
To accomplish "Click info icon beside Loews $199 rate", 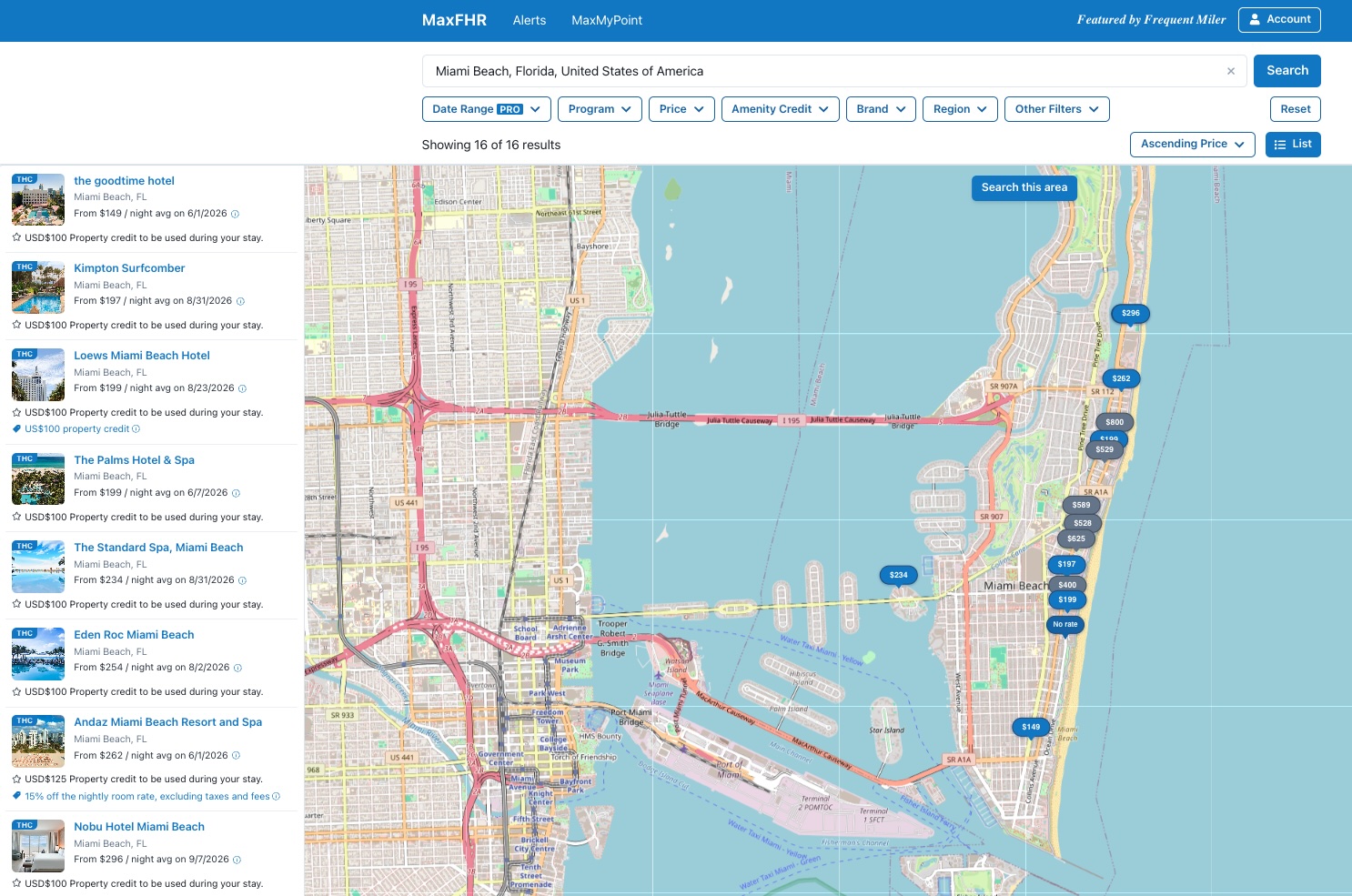I will 242,388.
